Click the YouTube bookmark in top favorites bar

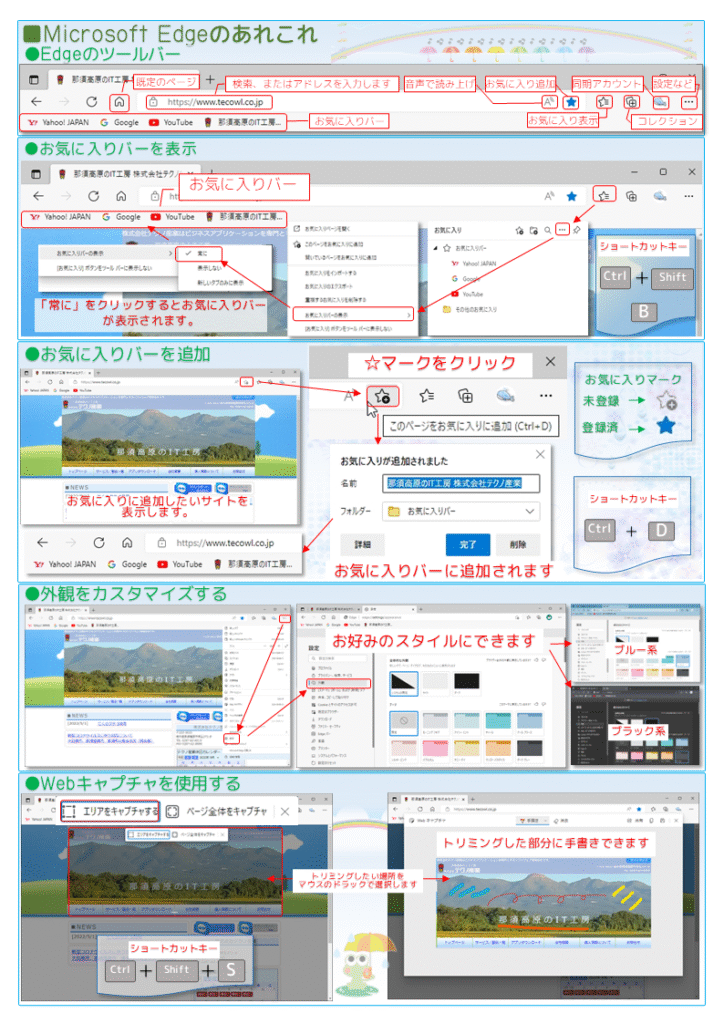170,122
